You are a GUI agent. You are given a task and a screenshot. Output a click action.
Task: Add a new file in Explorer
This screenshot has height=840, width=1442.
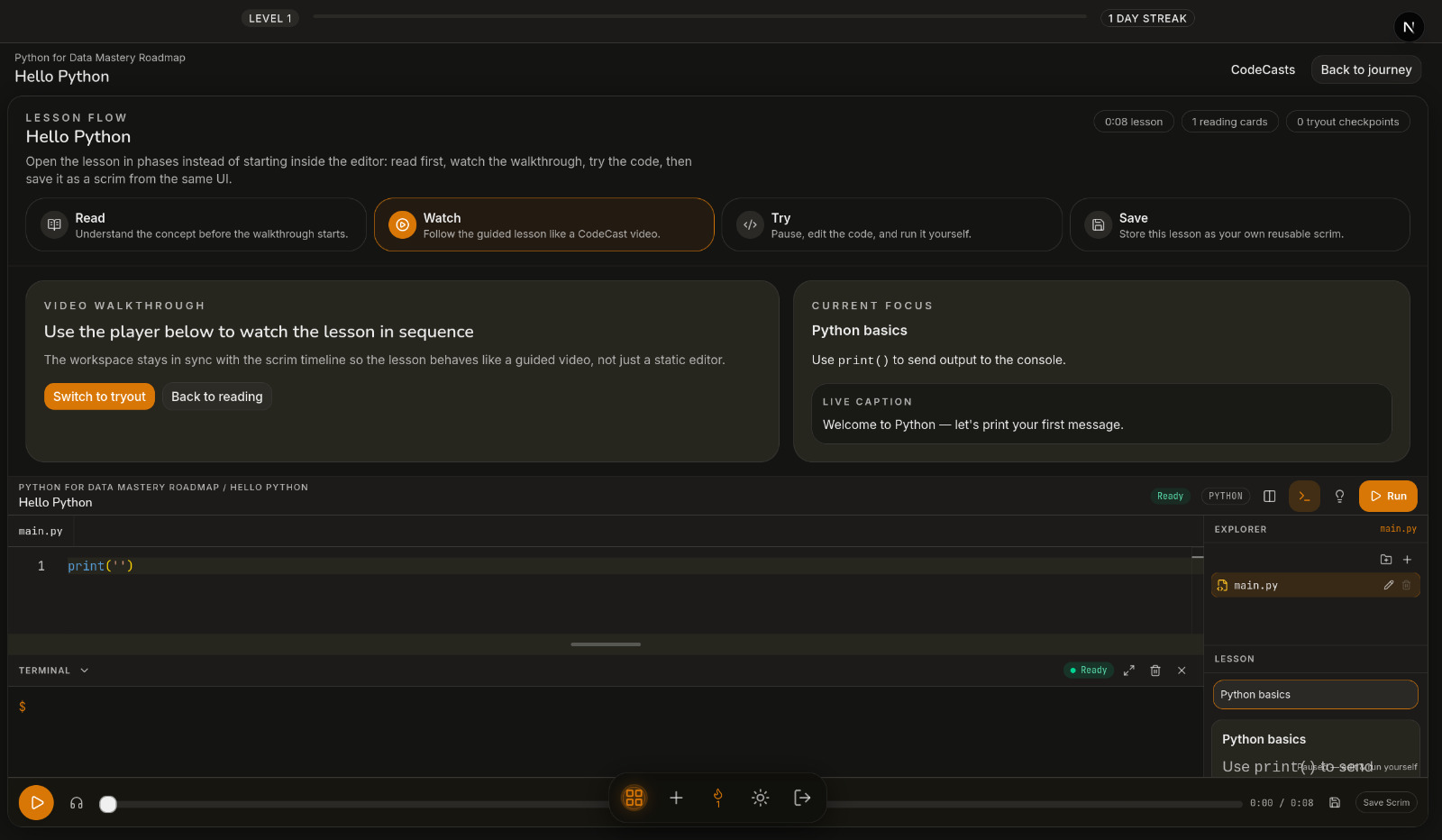(x=1407, y=560)
